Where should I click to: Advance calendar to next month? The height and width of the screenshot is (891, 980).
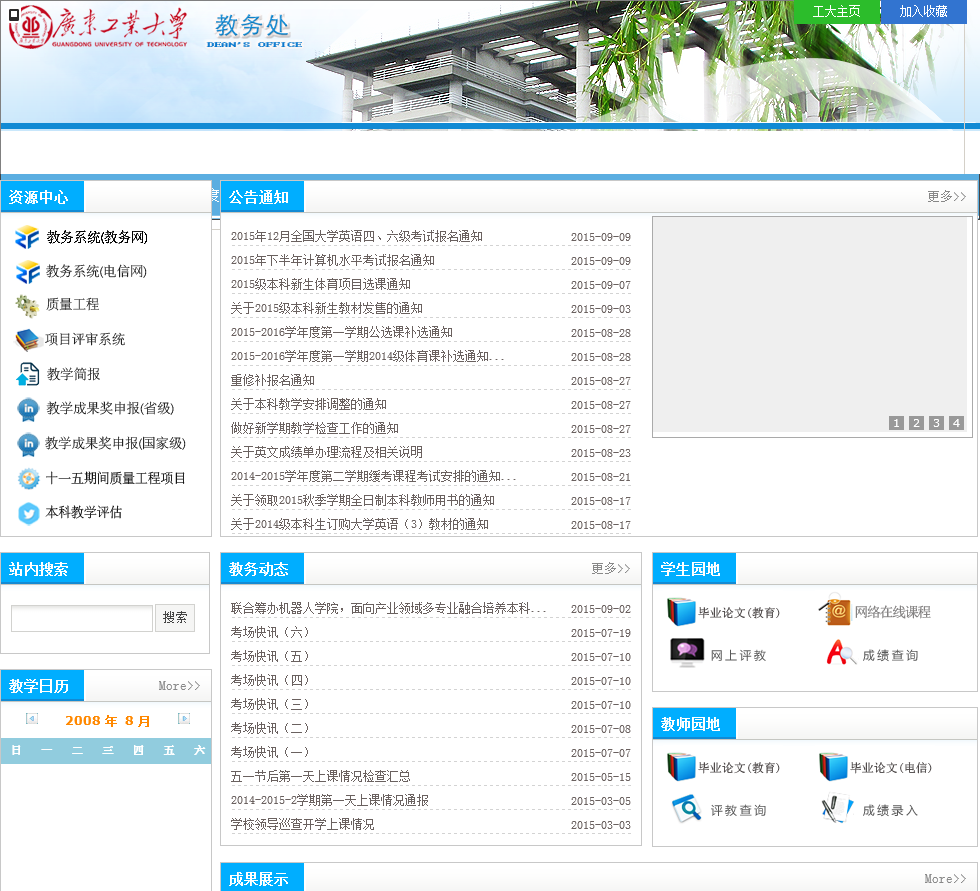click(184, 719)
